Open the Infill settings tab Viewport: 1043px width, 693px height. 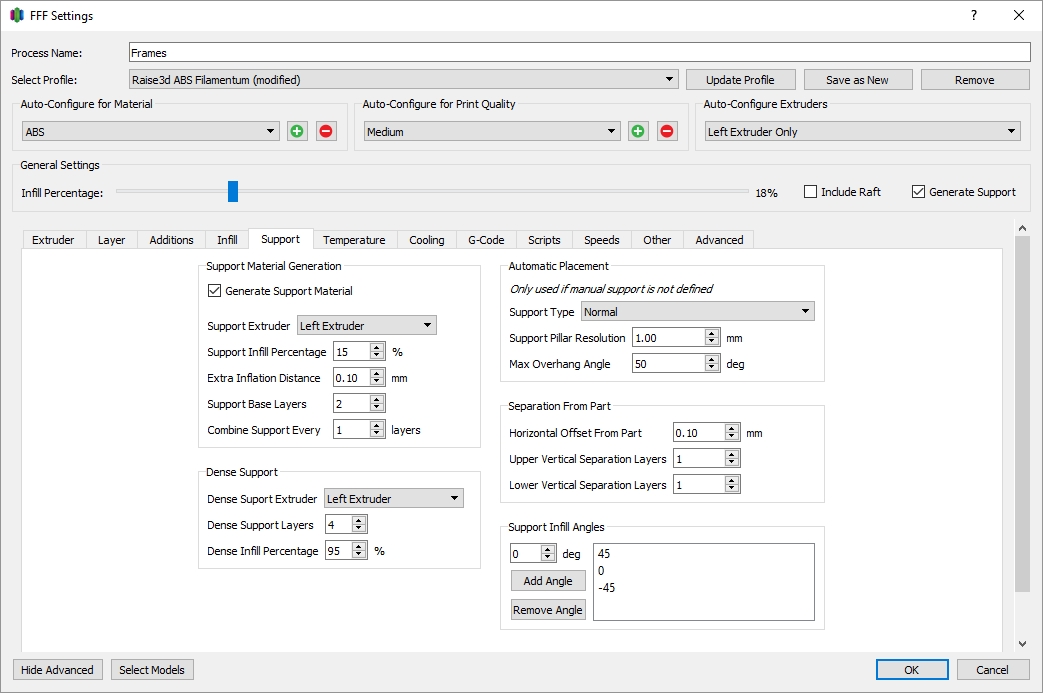point(226,239)
